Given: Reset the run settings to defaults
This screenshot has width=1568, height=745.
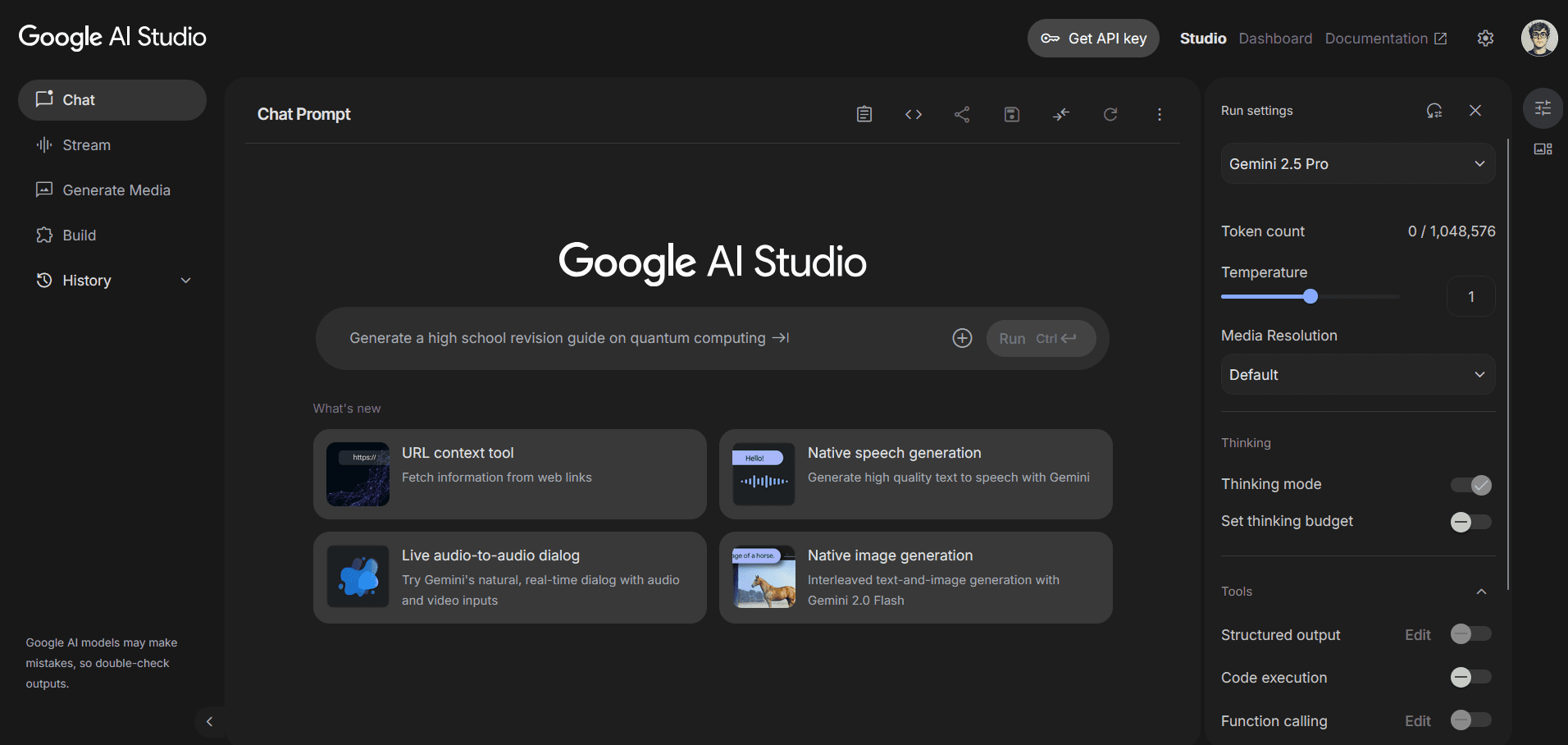Looking at the screenshot, I should tap(1434, 110).
